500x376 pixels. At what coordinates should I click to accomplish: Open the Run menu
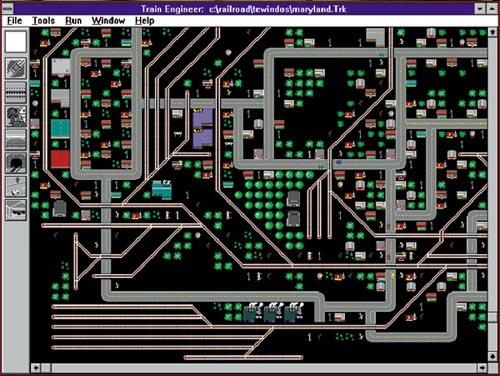click(x=73, y=21)
